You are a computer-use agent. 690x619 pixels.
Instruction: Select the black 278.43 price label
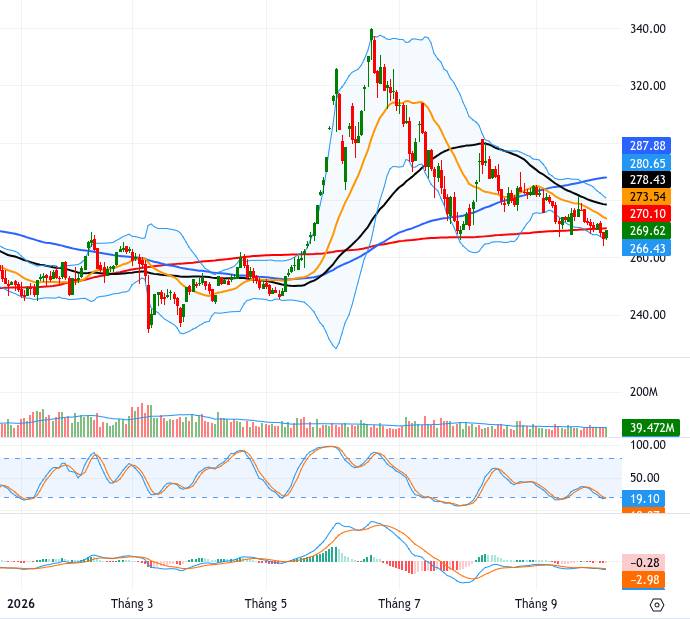pyautogui.click(x=646, y=179)
